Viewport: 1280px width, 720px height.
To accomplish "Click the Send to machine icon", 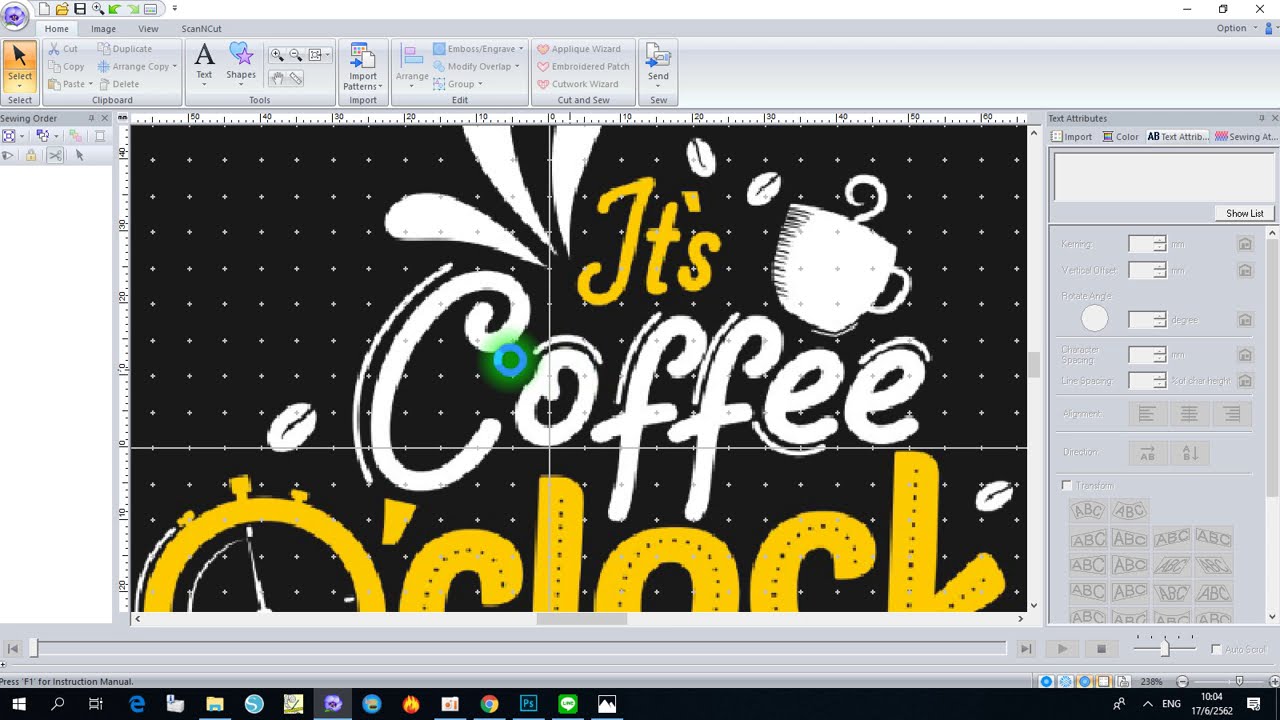I will [x=658, y=66].
